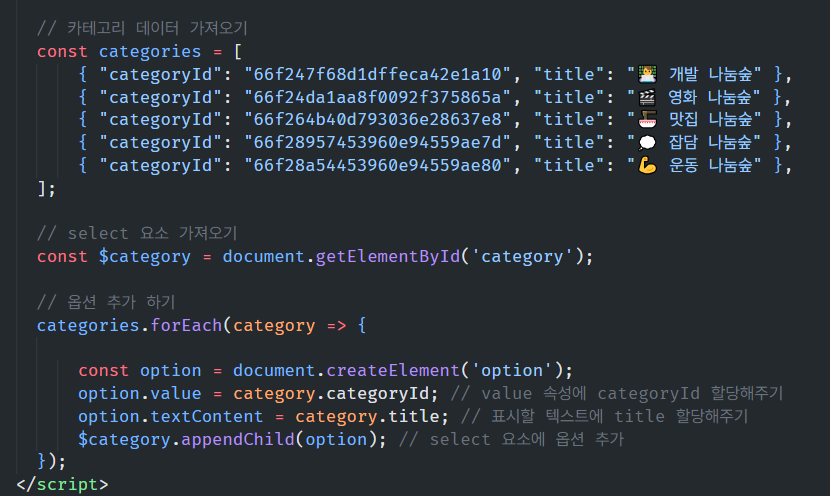The width and height of the screenshot is (830, 496).
Task: Click 'document' before getElementById
Action: (264, 256)
